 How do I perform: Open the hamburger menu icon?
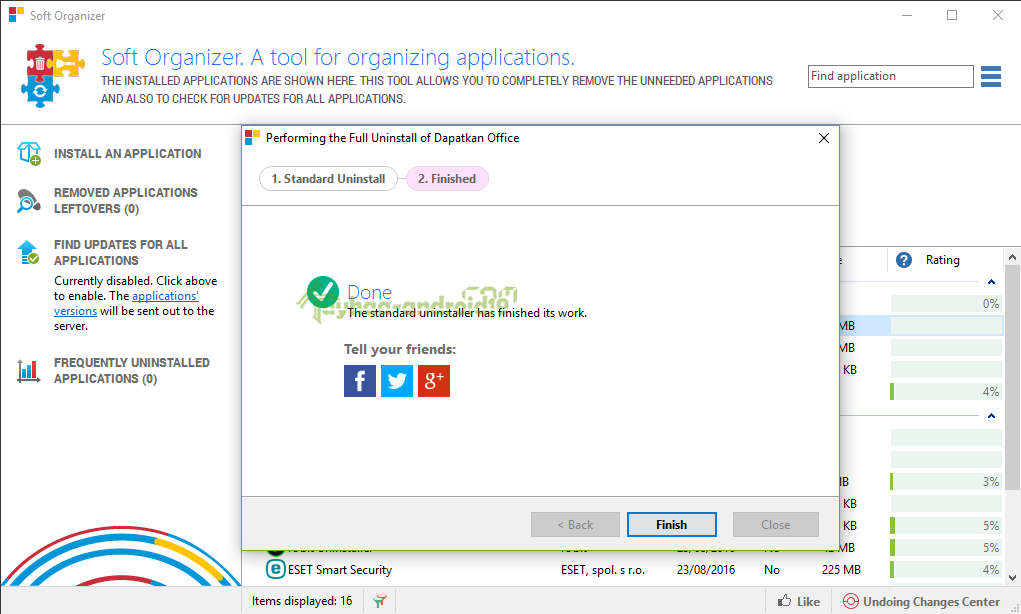(x=990, y=76)
